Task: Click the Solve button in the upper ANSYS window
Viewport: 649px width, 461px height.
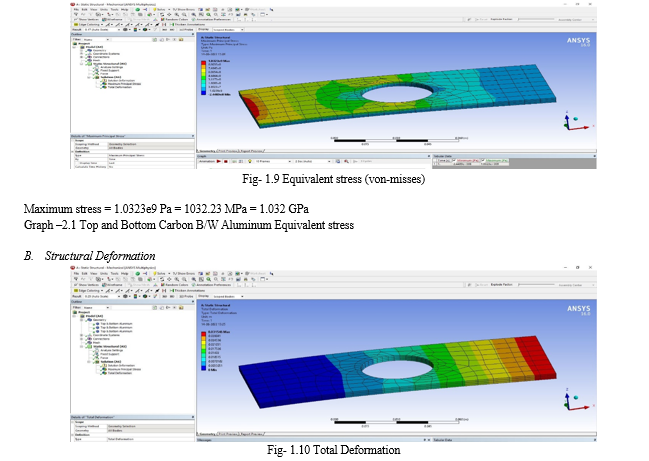Action: 159,10
